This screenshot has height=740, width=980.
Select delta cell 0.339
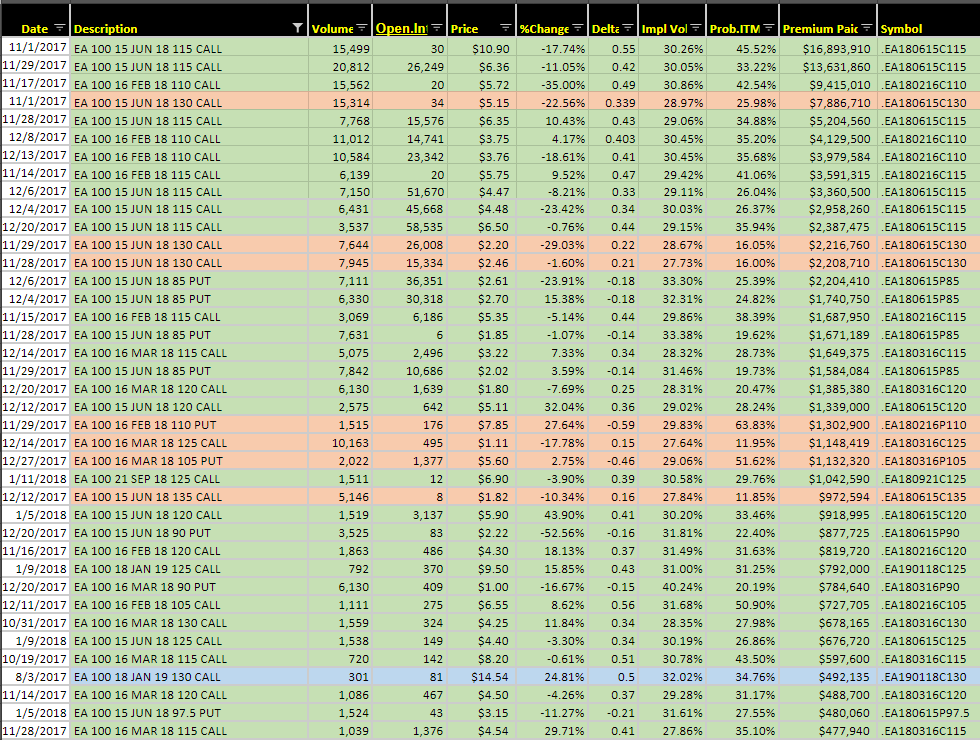click(613, 102)
